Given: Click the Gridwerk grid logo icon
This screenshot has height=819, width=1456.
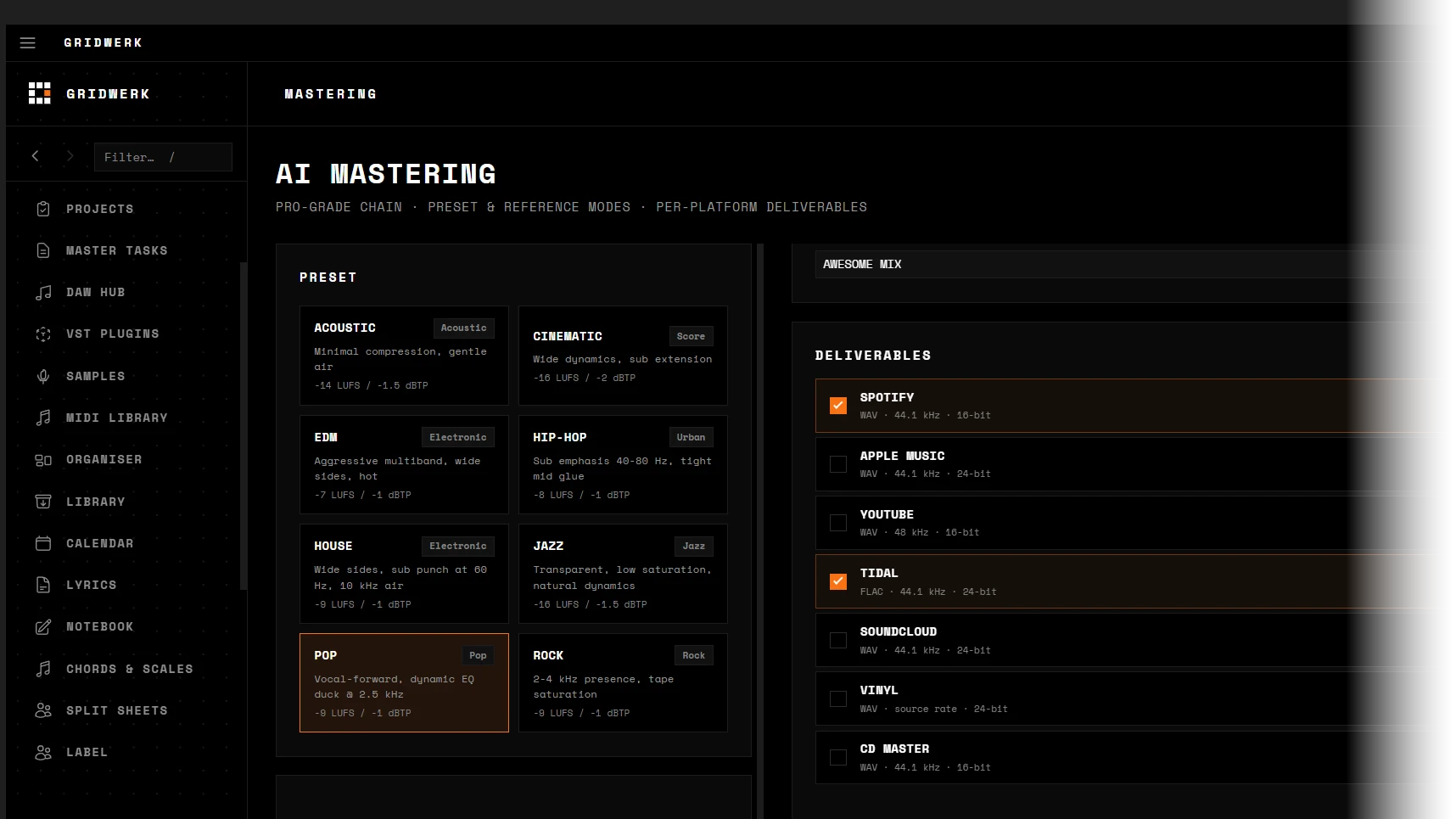Looking at the screenshot, I should (x=39, y=93).
